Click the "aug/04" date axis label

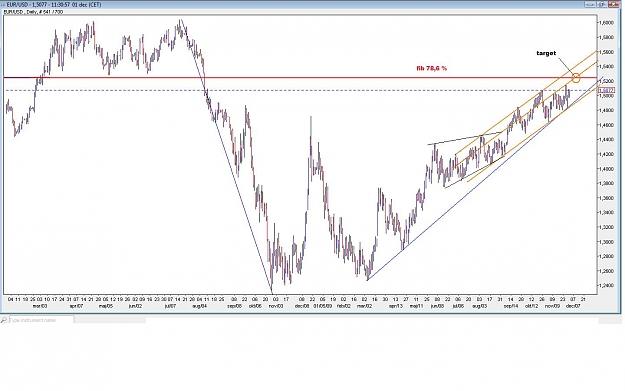199,306
